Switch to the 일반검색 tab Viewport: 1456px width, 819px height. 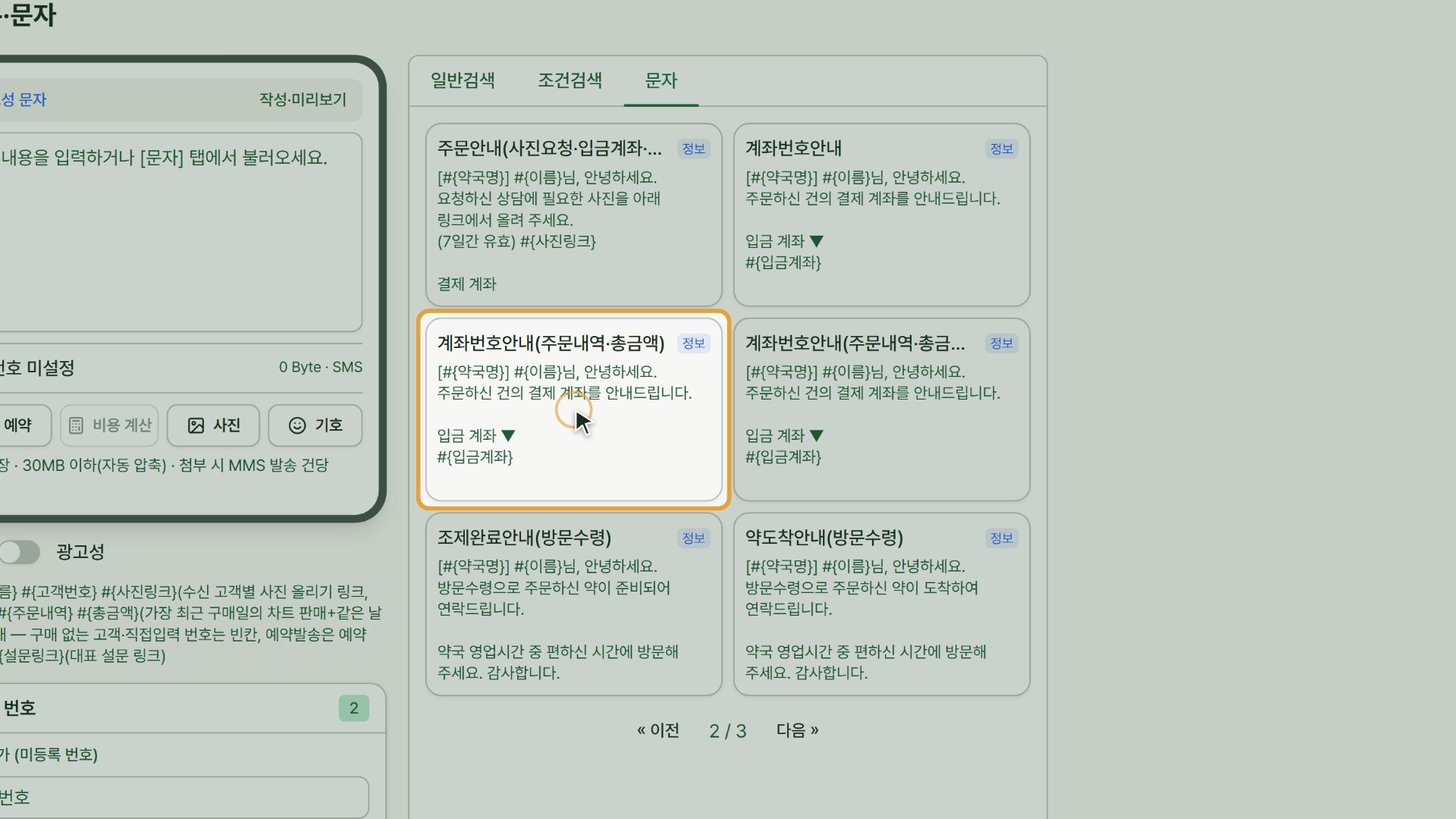[x=463, y=80]
